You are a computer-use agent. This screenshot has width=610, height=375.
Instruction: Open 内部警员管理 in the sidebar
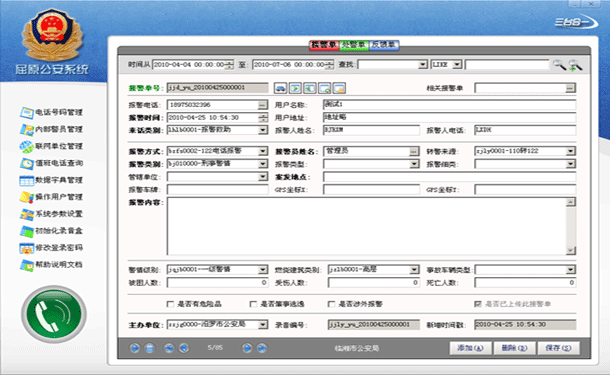(51, 129)
